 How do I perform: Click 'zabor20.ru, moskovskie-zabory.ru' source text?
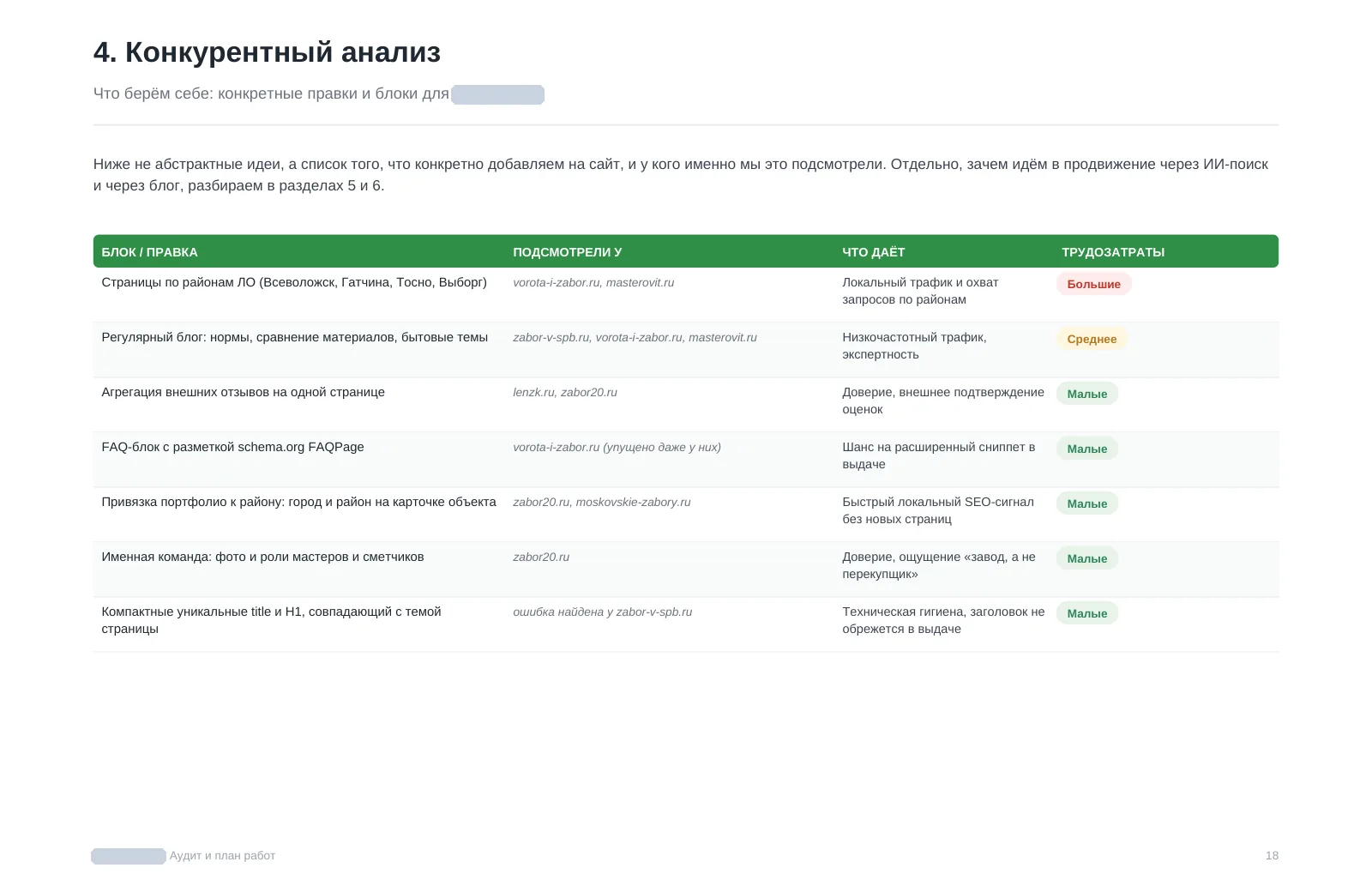(x=601, y=502)
